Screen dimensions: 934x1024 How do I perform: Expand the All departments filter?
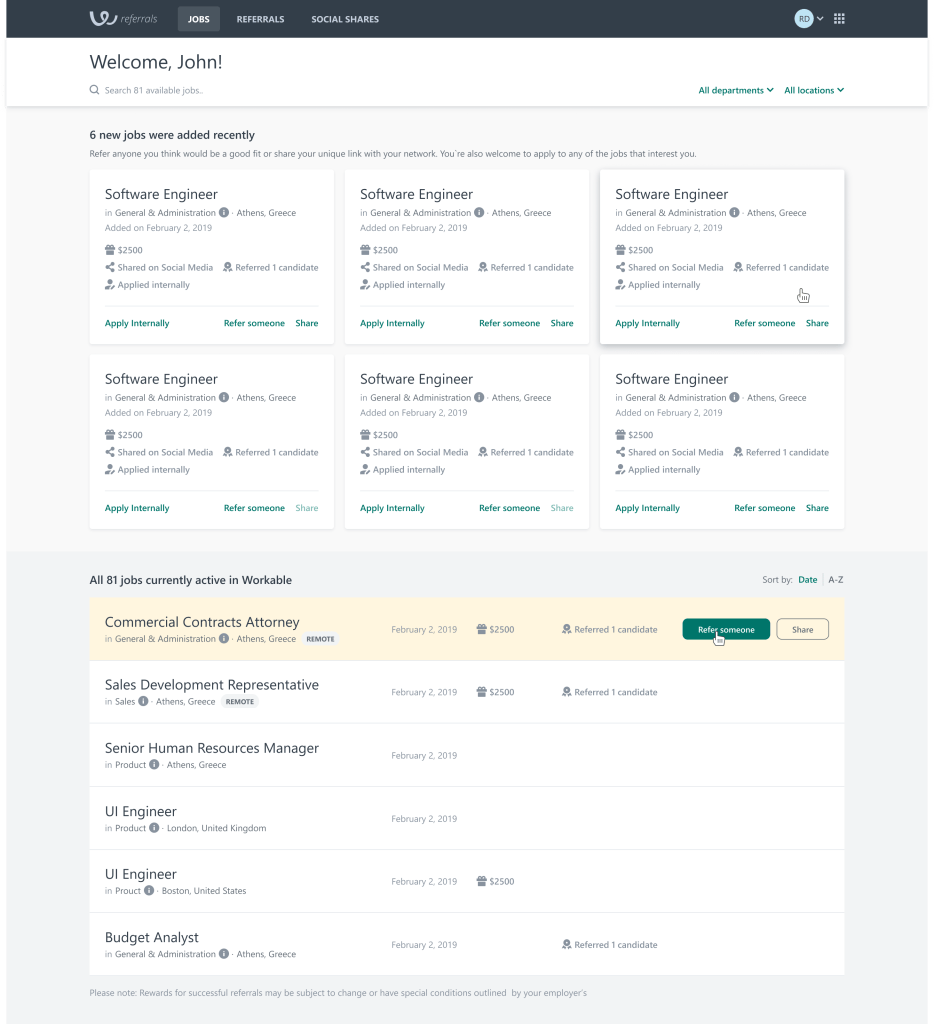pos(736,91)
